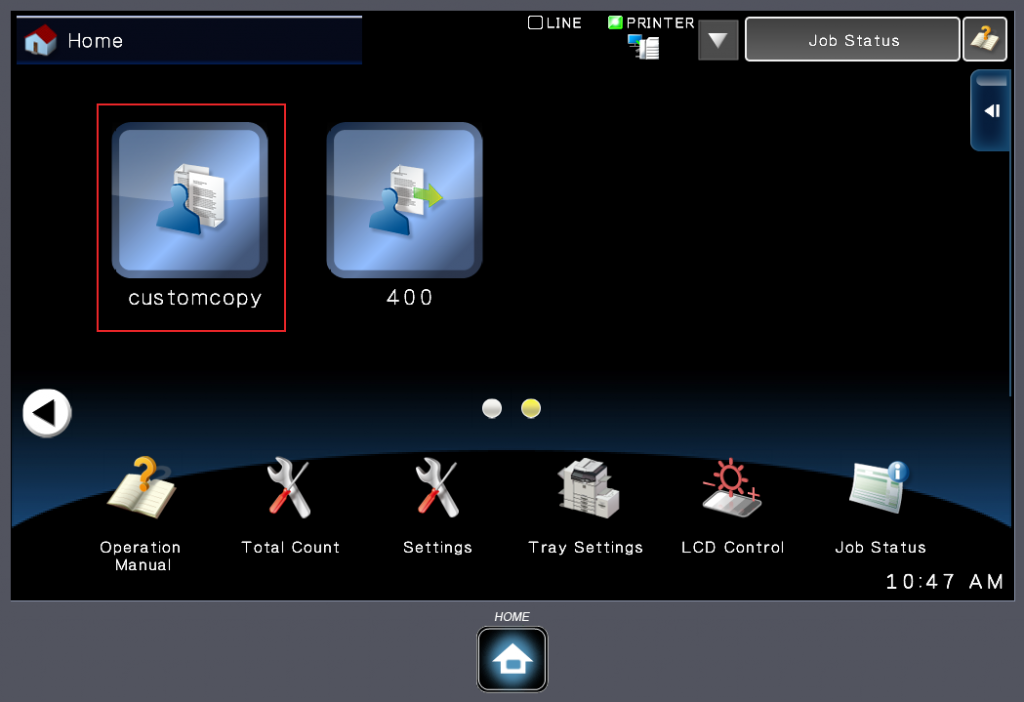1024x702 pixels.
Task: Click the help guide icon top right
Action: pyautogui.click(x=984, y=40)
